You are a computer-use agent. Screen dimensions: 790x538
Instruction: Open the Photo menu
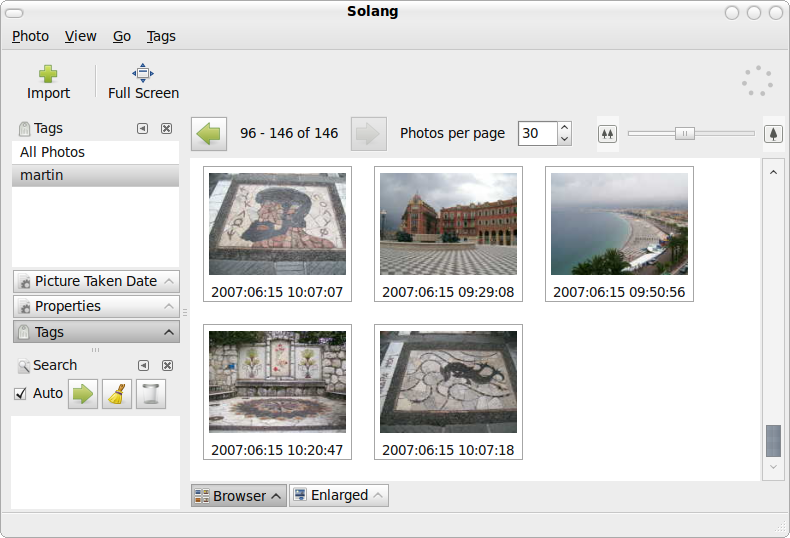point(30,36)
